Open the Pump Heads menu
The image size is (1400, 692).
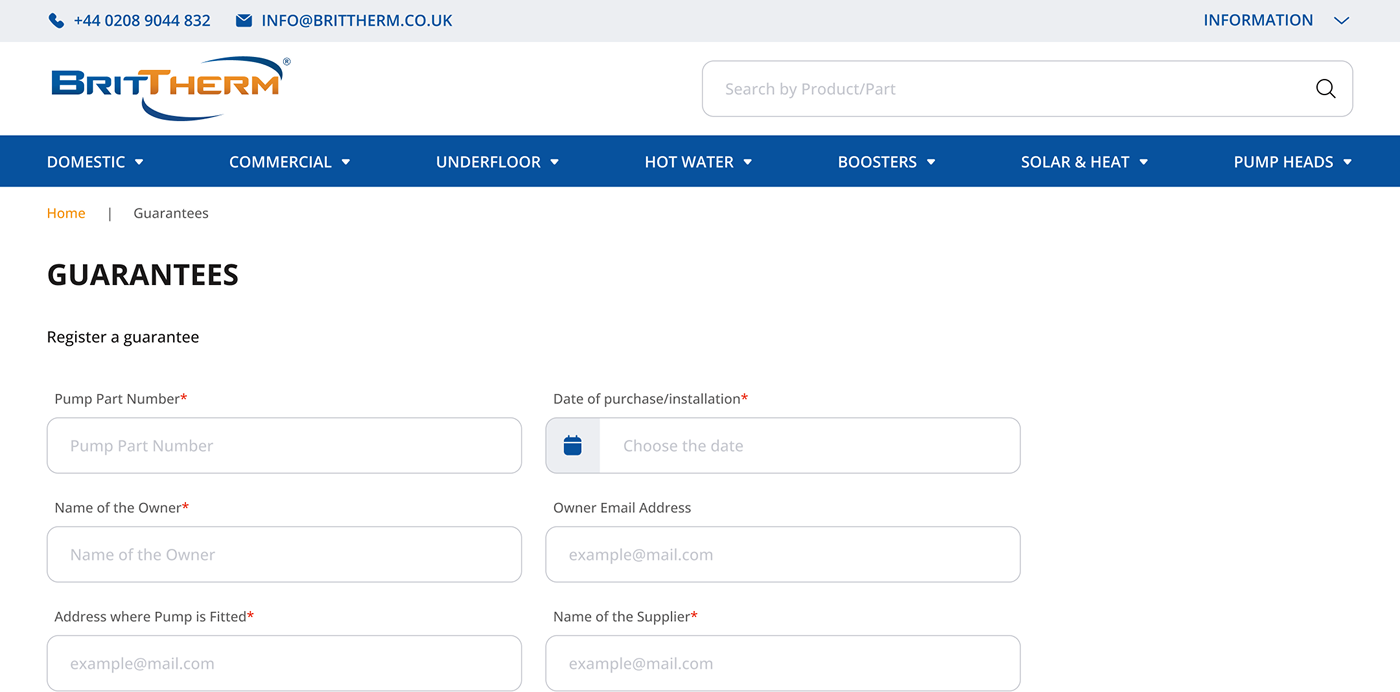(1292, 162)
